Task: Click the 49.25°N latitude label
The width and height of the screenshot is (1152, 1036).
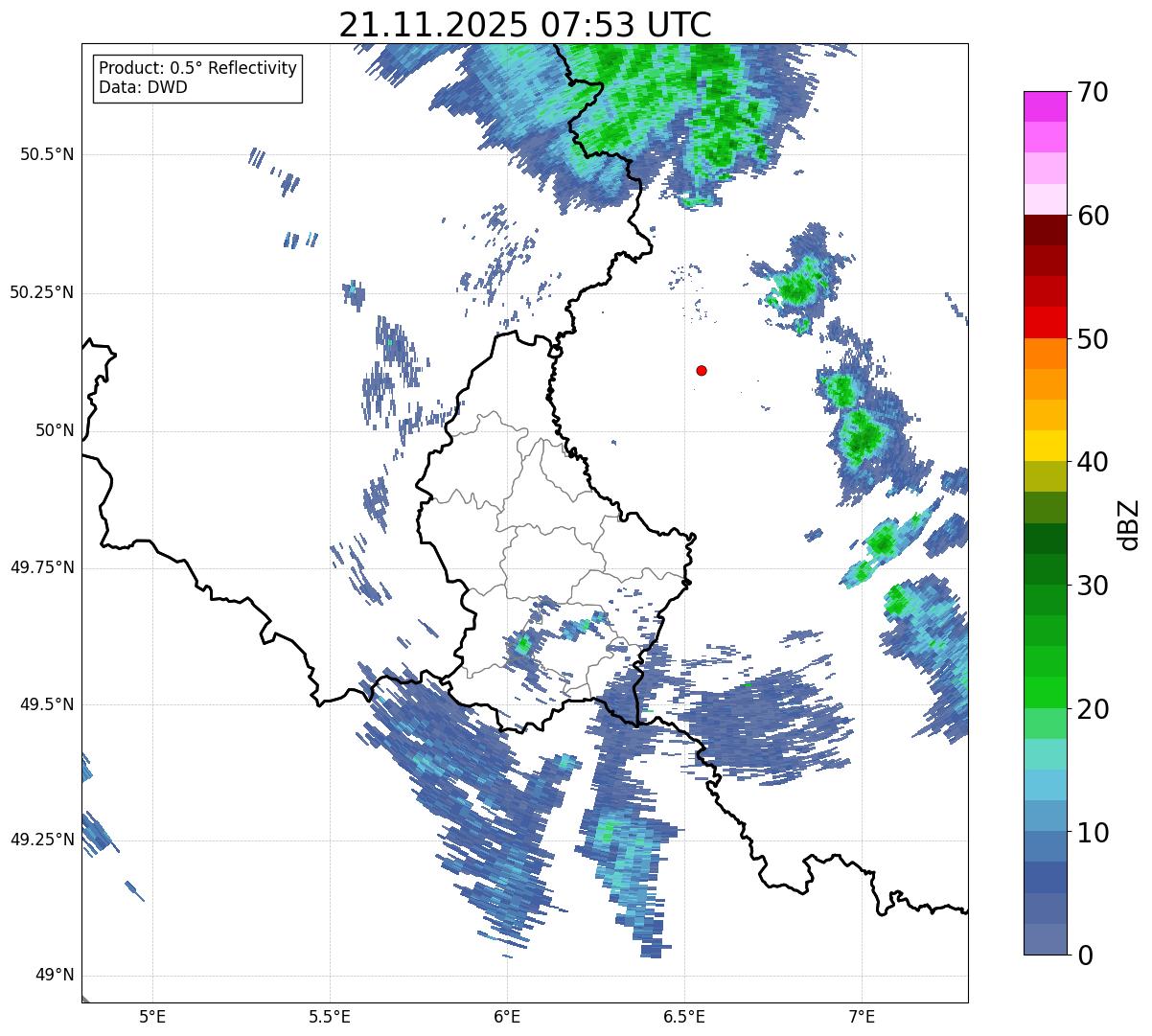Action: (x=42, y=840)
